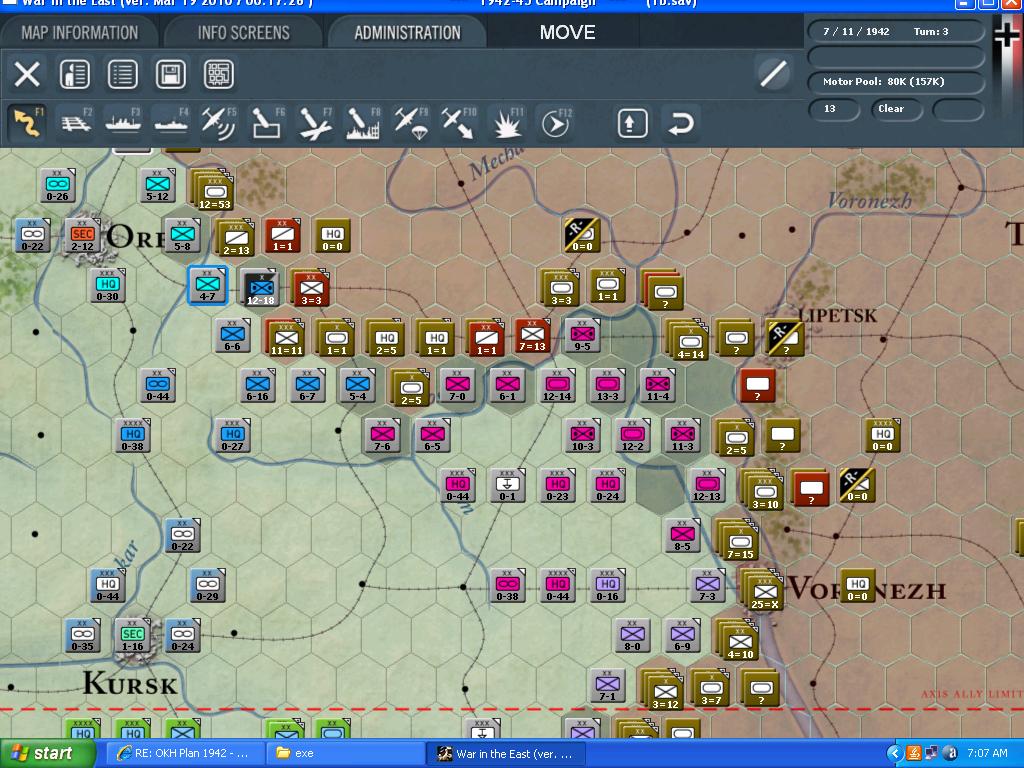Select the Soviet 3=10 stack

tap(763, 490)
